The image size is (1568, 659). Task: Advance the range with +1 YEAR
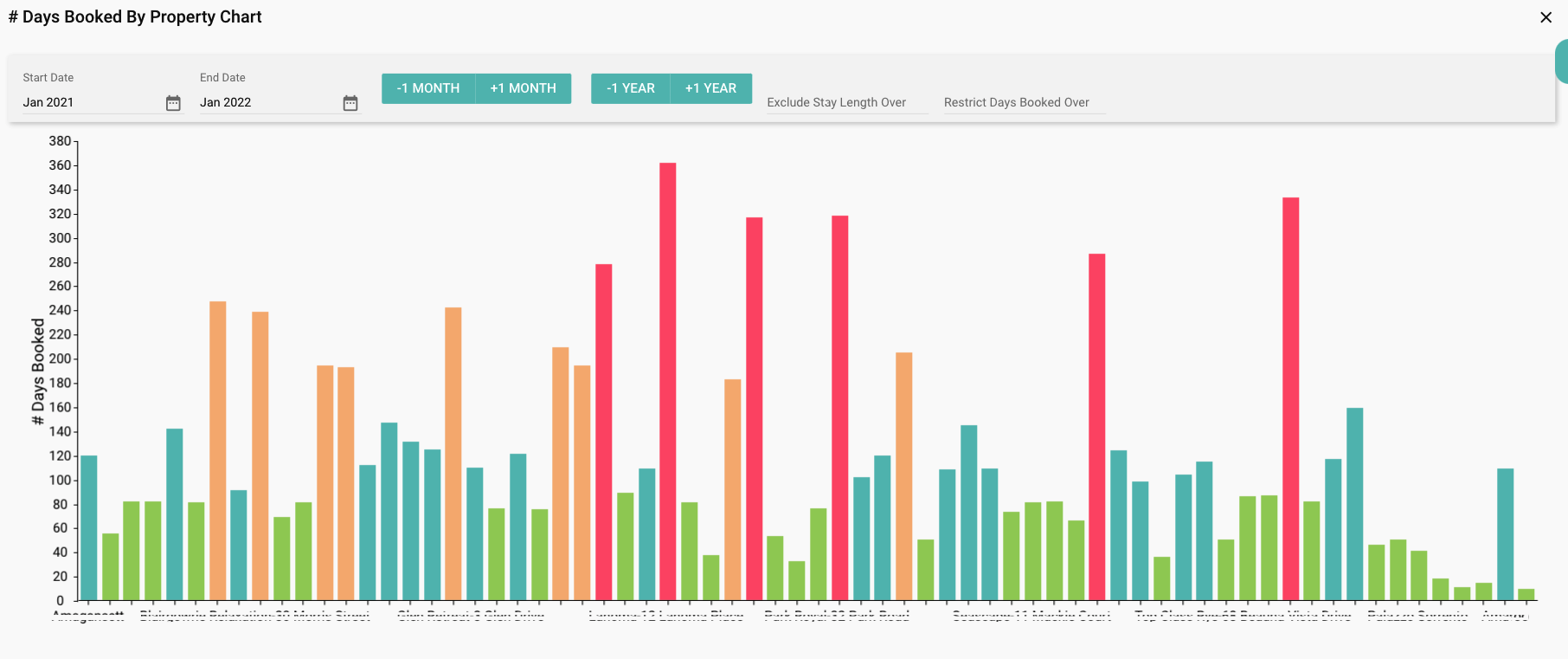coord(710,88)
